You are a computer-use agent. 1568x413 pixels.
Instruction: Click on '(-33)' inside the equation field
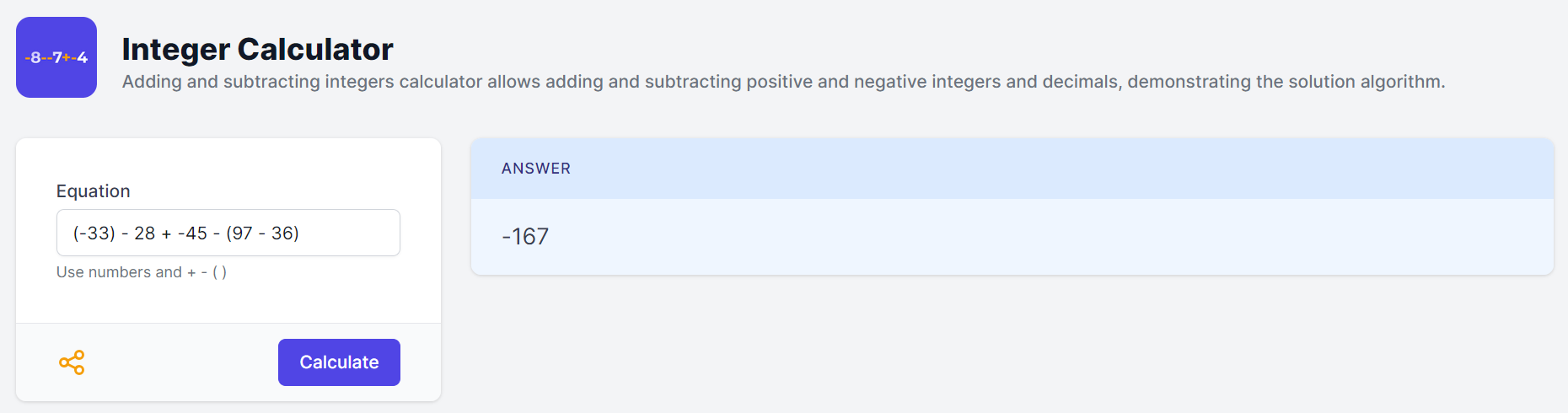click(x=94, y=233)
